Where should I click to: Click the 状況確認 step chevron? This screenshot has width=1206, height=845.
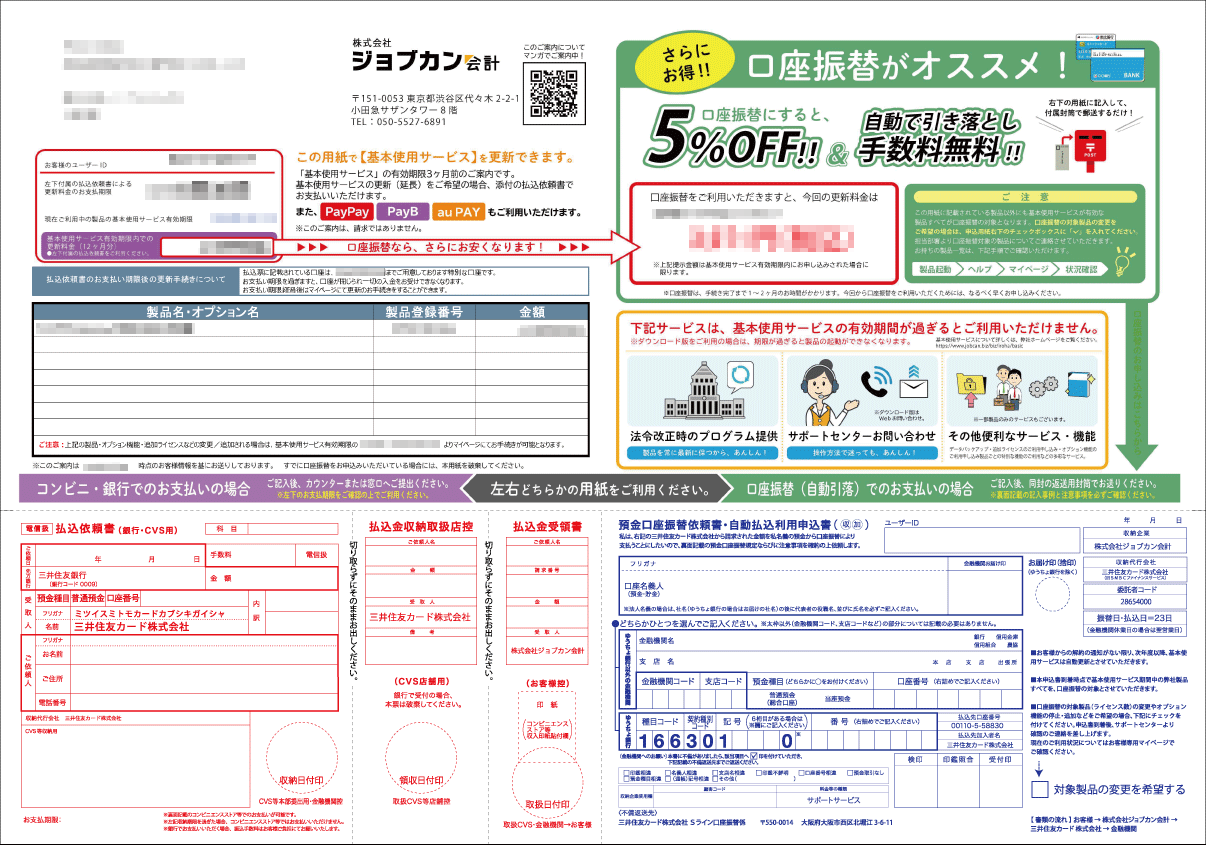tap(1079, 270)
